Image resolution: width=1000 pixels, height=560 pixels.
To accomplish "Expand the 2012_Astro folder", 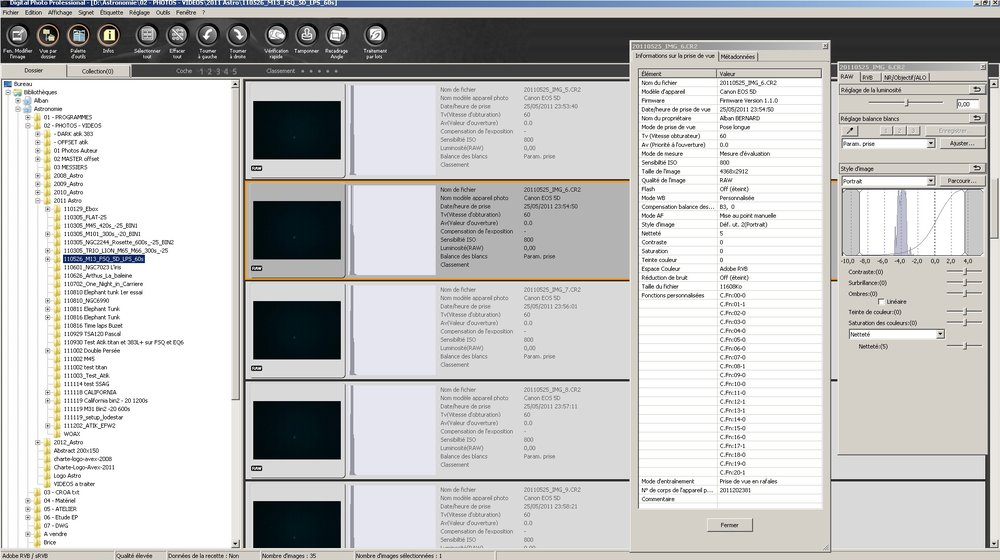I will (38, 442).
